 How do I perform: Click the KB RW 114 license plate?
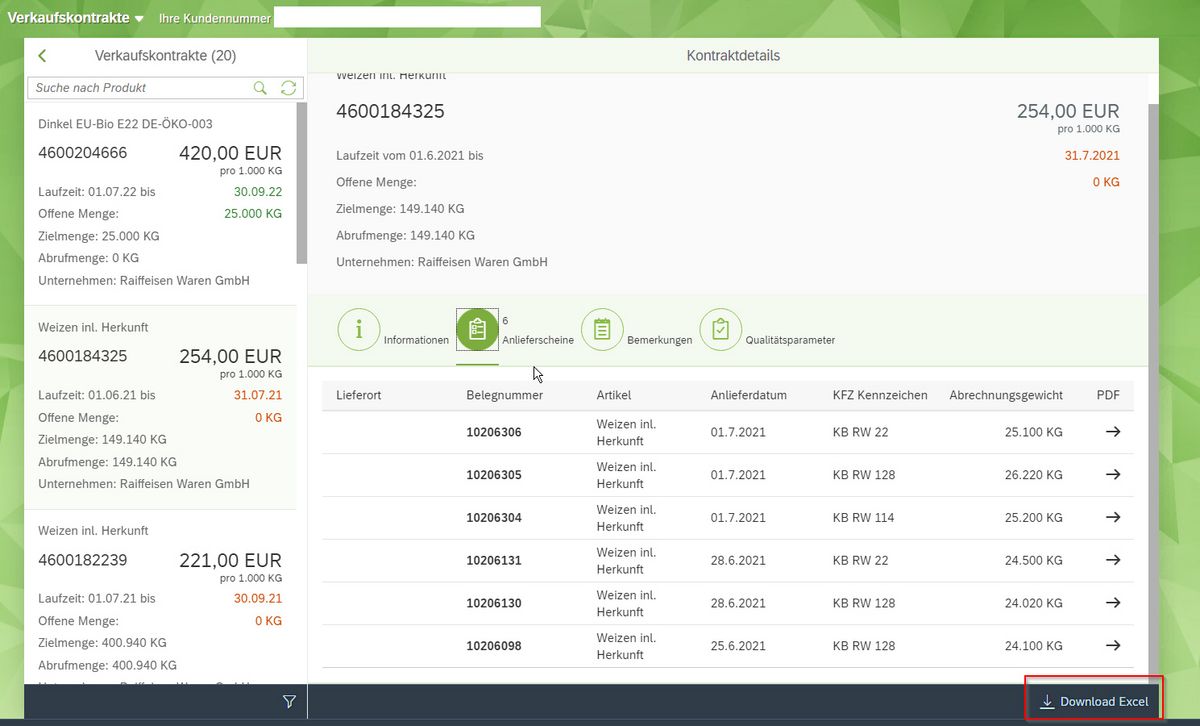coord(864,518)
